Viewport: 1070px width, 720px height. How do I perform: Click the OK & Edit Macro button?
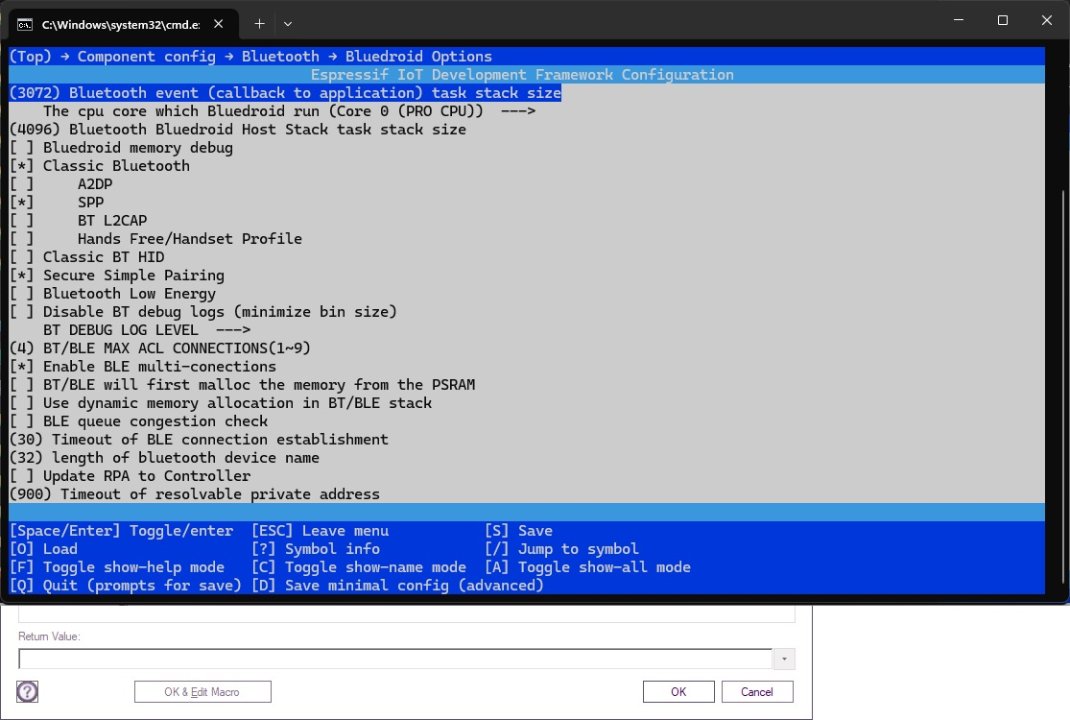click(203, 691)
